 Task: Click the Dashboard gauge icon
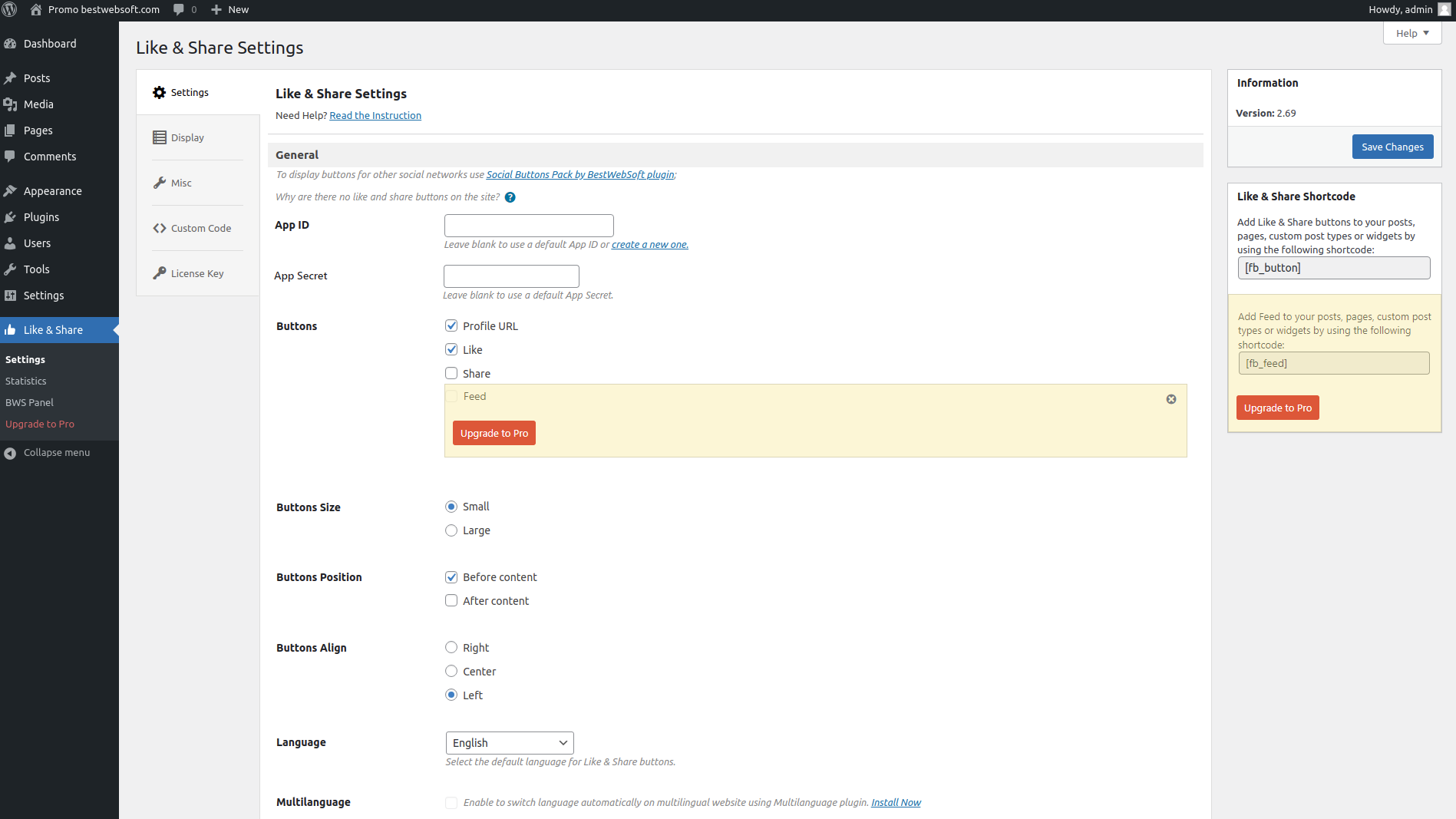click(x=10, y=44)
